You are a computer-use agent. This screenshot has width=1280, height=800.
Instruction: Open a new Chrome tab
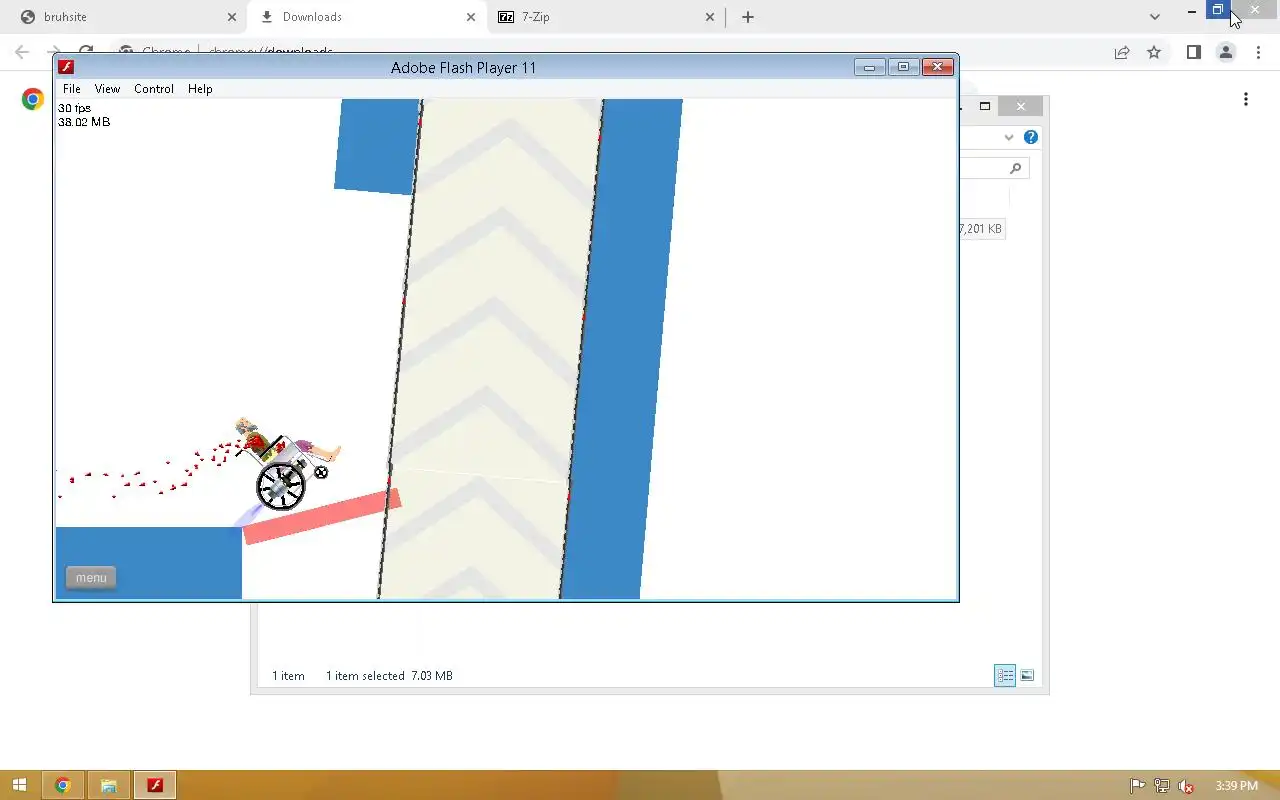(747, 17)
